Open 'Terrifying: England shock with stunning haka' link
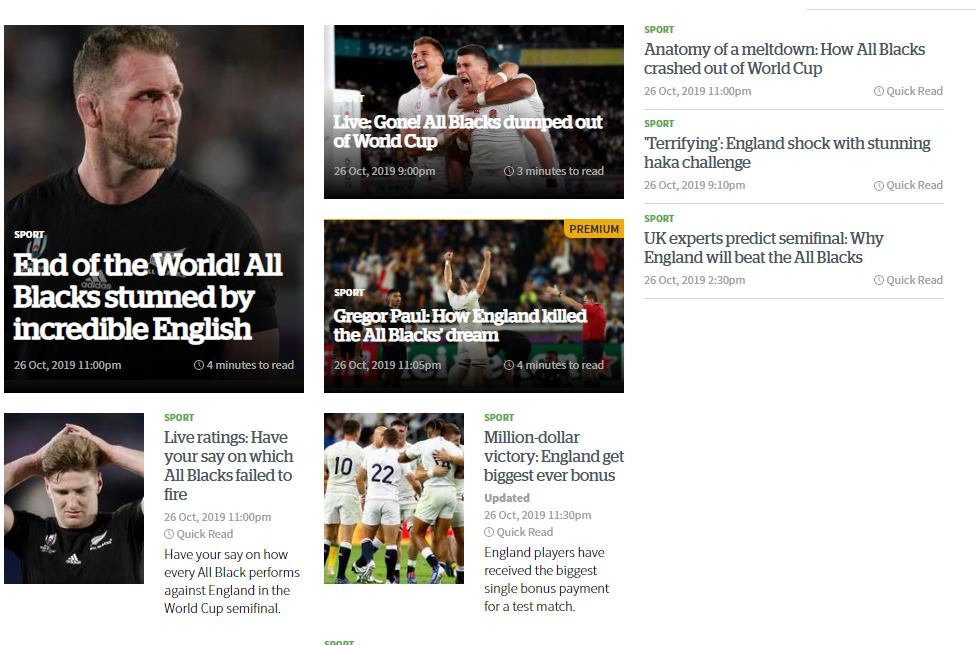Image resolution: width=976 pixels, height=645 pixels. (787, 153)
